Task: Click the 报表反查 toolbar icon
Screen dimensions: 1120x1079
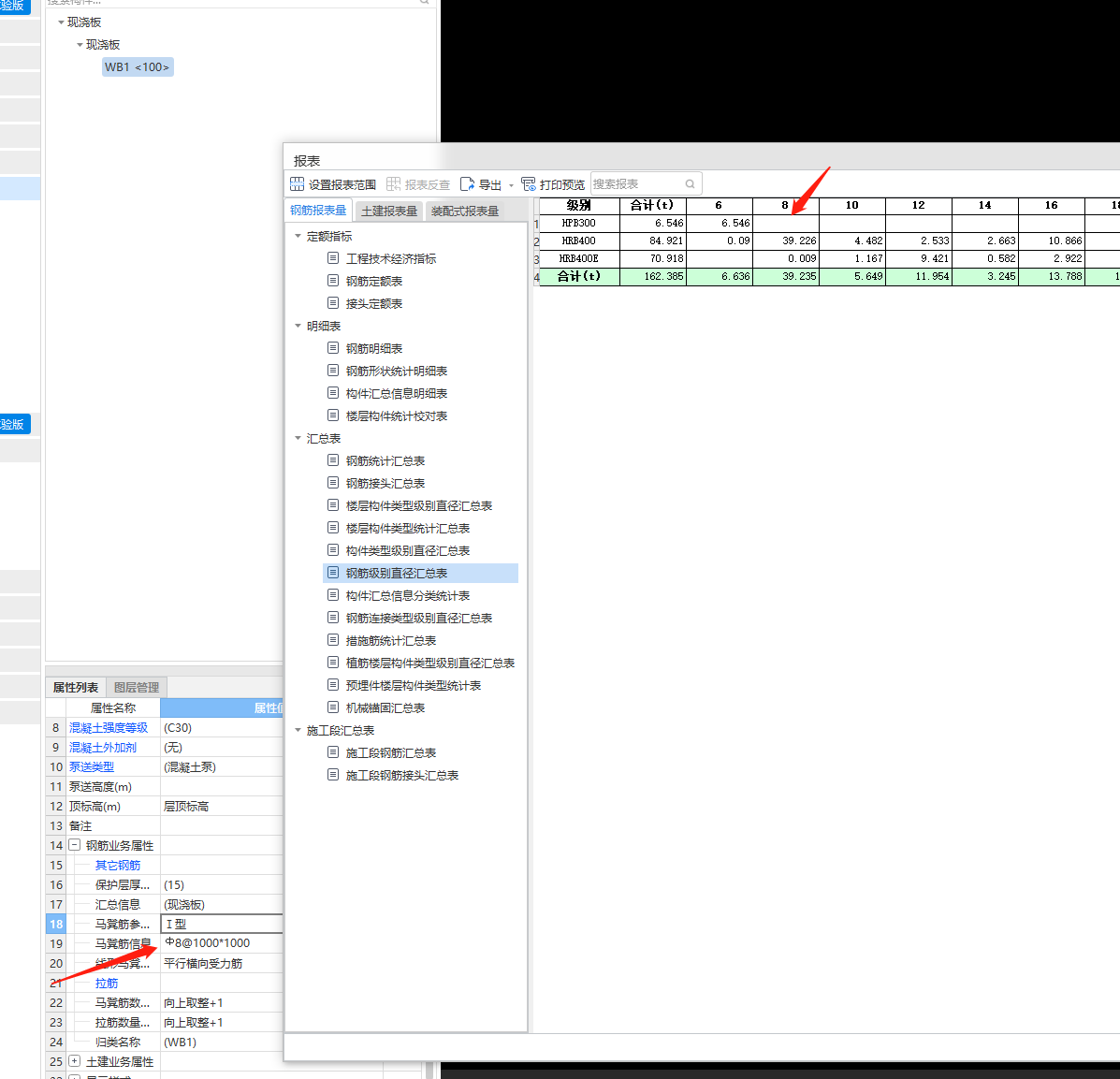Action: tap(394, 184)
